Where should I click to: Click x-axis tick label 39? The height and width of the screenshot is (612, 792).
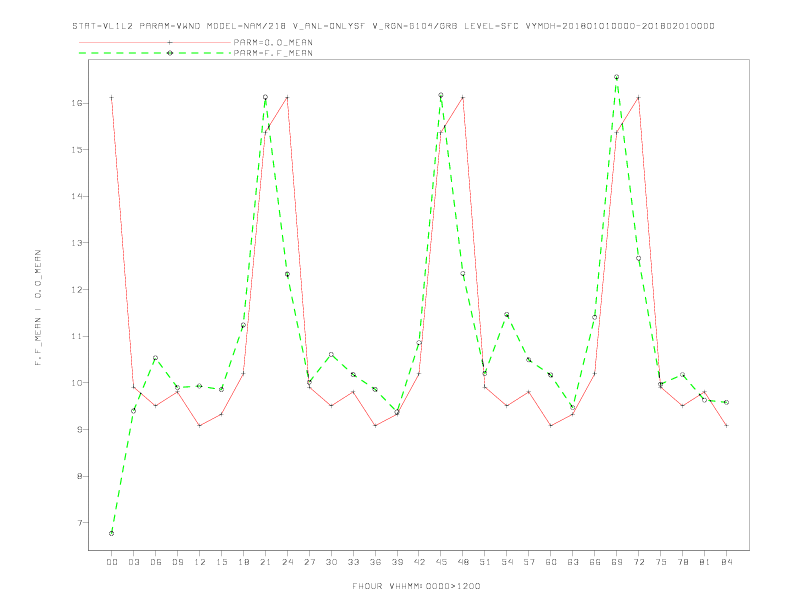pos(397,562)
